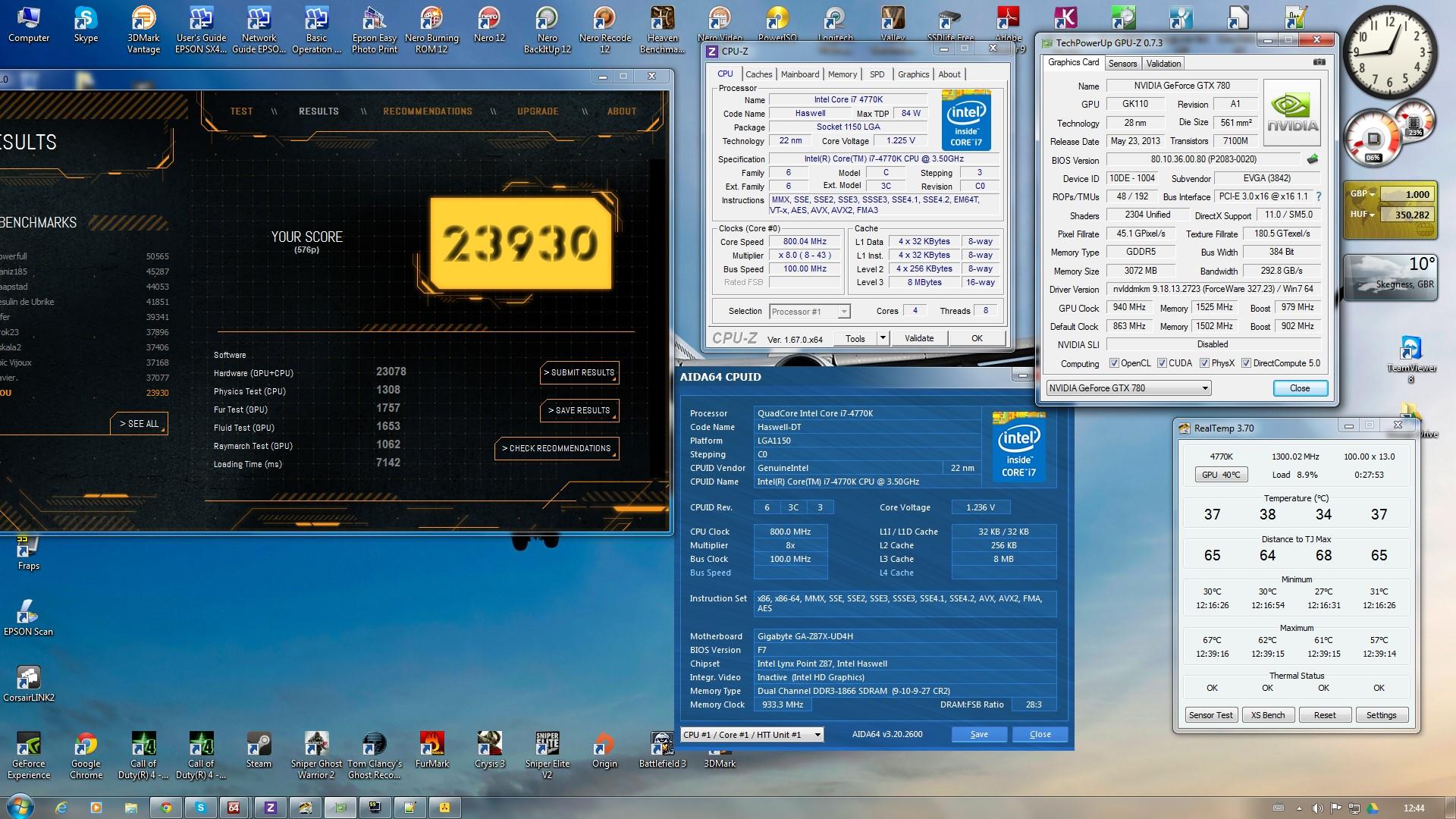This screenshot has height=819, width=1456.
Task: Open the Sniper Elite V2 shortcut
Action: pos(547,756)
